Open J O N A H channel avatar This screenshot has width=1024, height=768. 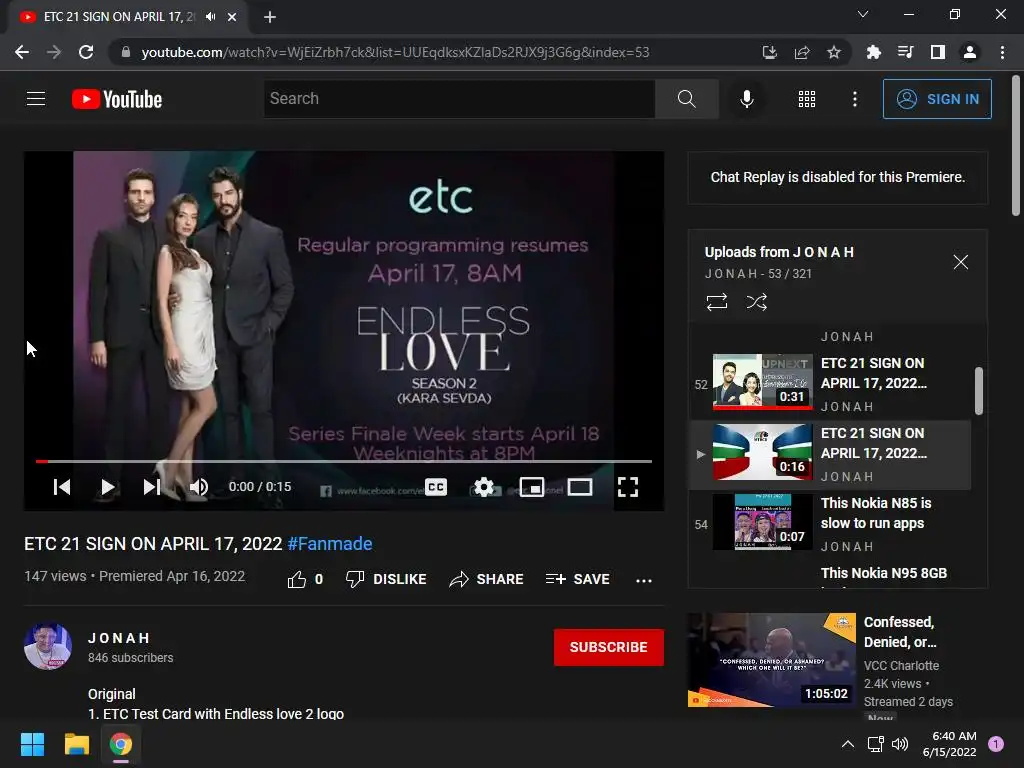click(48, 647)
